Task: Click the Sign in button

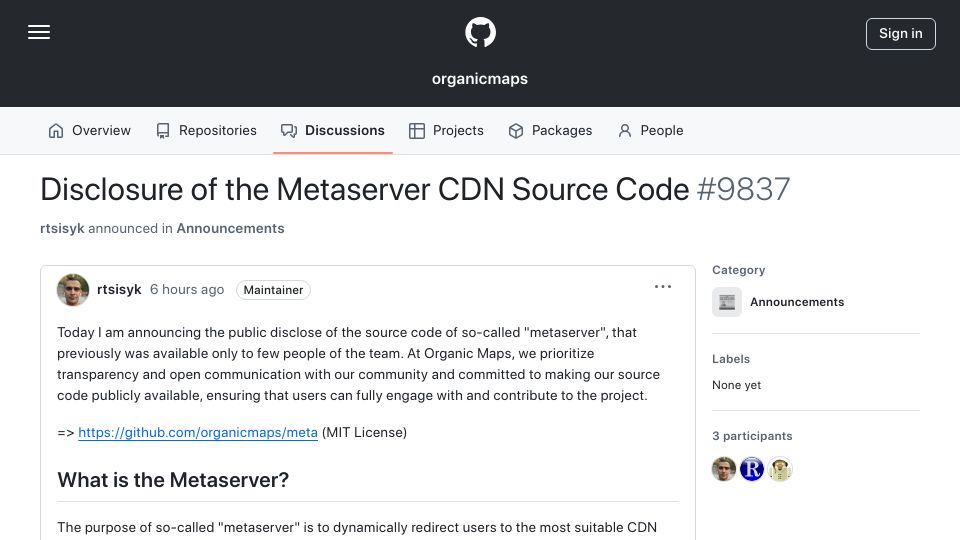Action: coord(901,34)
